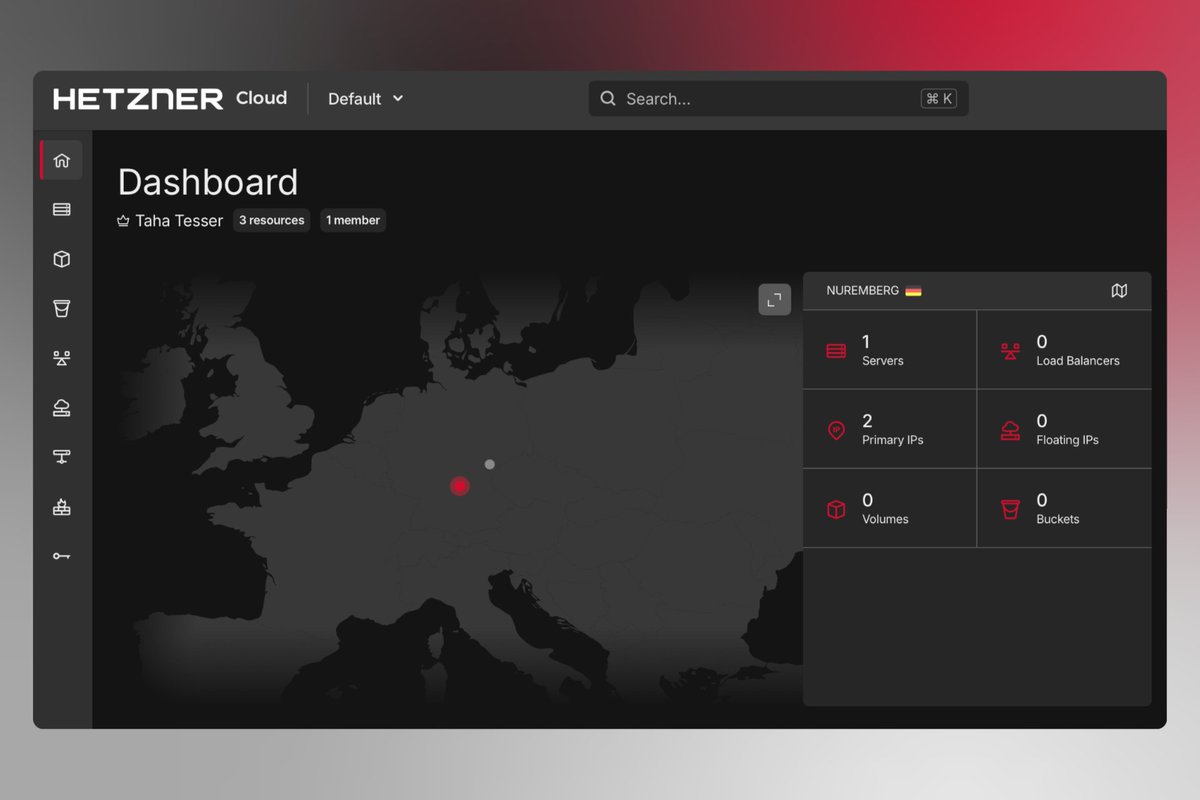Click the red Volumes cube icon in panel
Image resolution: width=1200 pixels, height=800 pixels.
[x=836, y=509]
